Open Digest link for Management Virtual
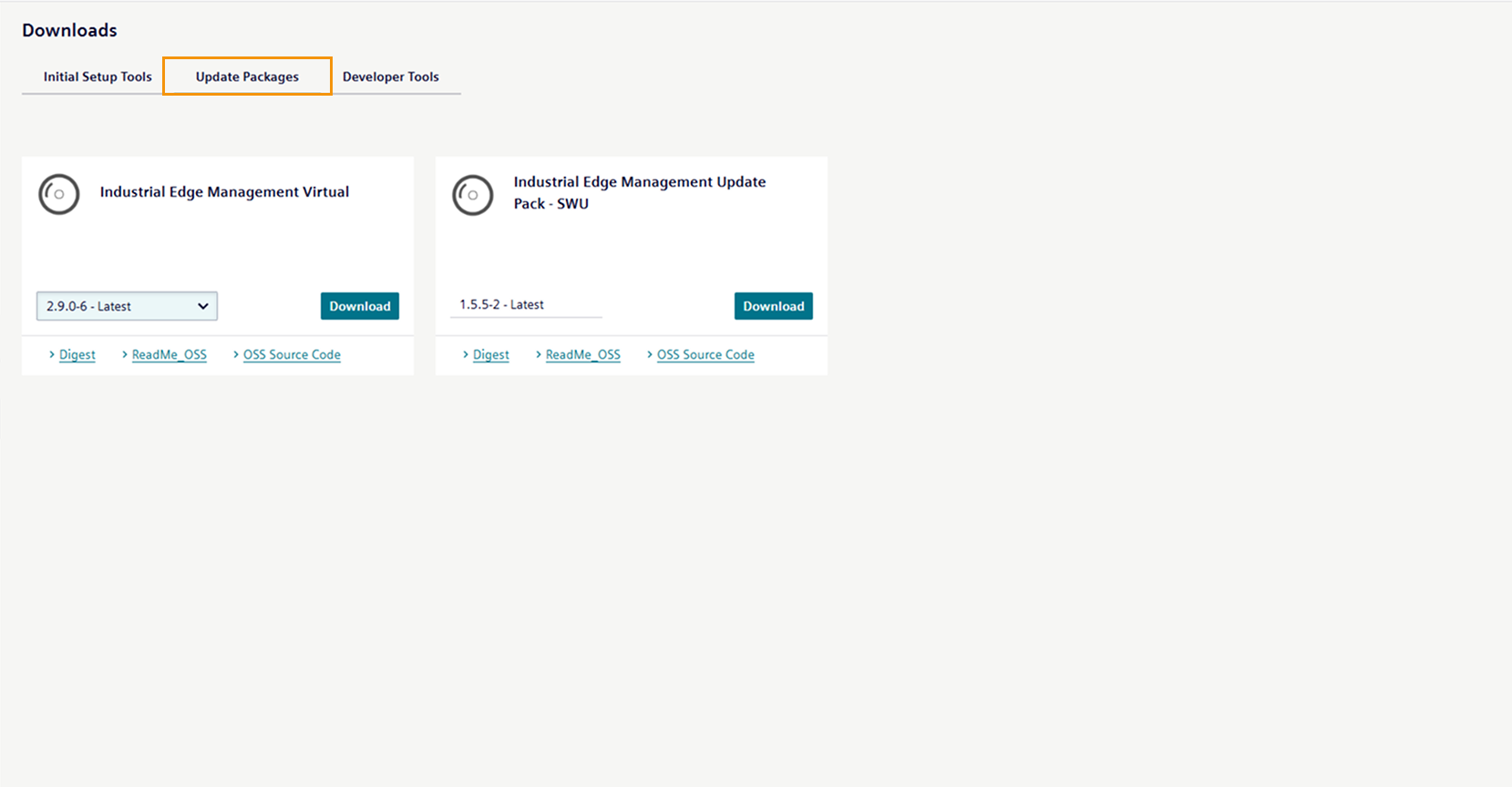Image resolution: width=1512 pixels, height=787 pixels. 77,354
